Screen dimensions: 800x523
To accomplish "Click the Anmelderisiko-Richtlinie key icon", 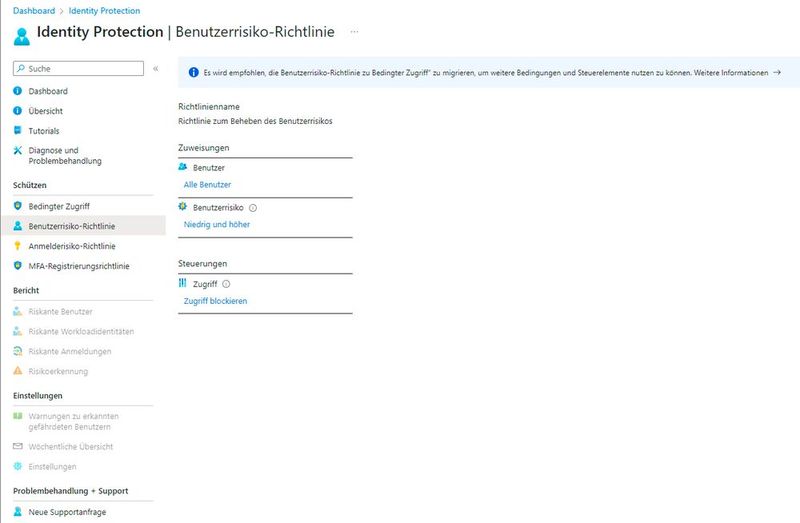I will [x=17, y=245].
